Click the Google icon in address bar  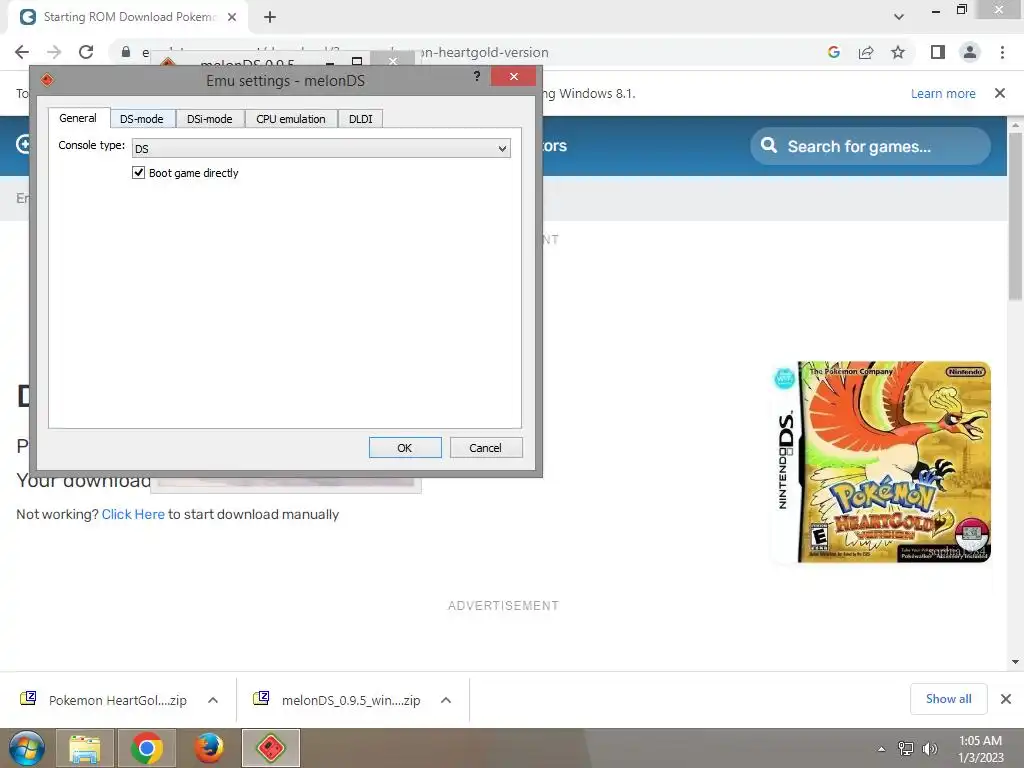coord(833,52)
